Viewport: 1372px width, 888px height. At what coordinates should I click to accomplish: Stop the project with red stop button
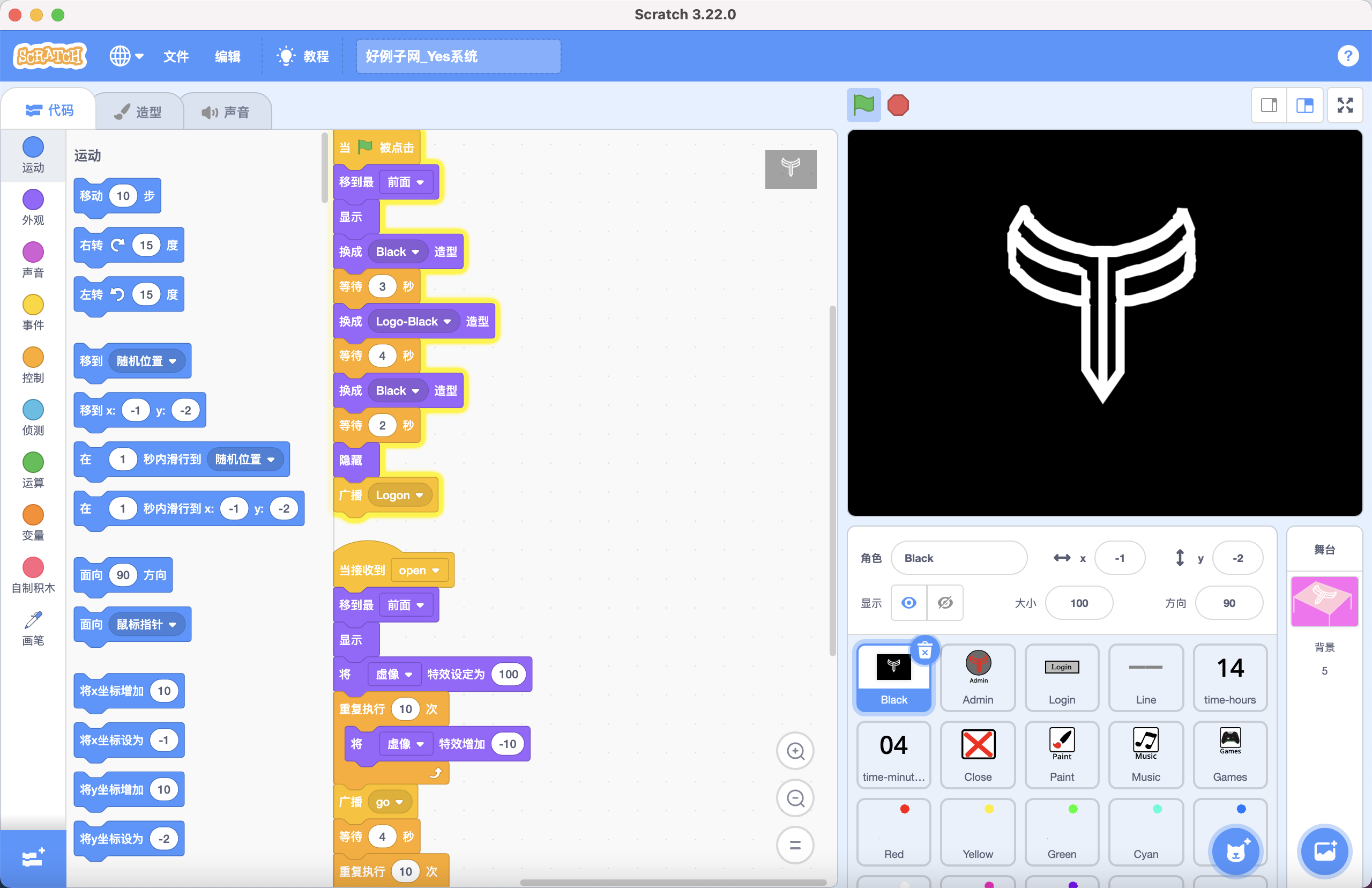(x=898, y=106)
